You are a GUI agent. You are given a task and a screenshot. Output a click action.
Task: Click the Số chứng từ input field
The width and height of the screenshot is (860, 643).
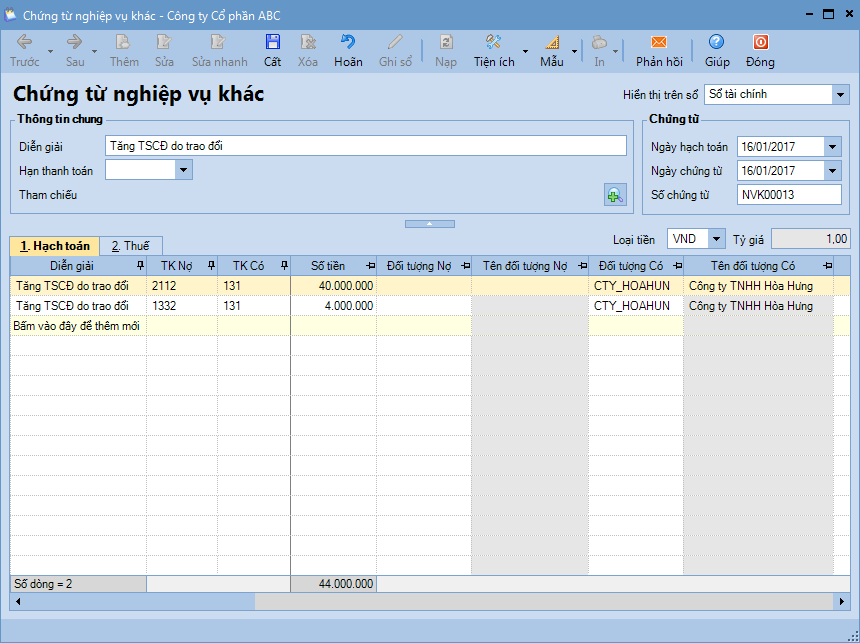click(789, 195)
